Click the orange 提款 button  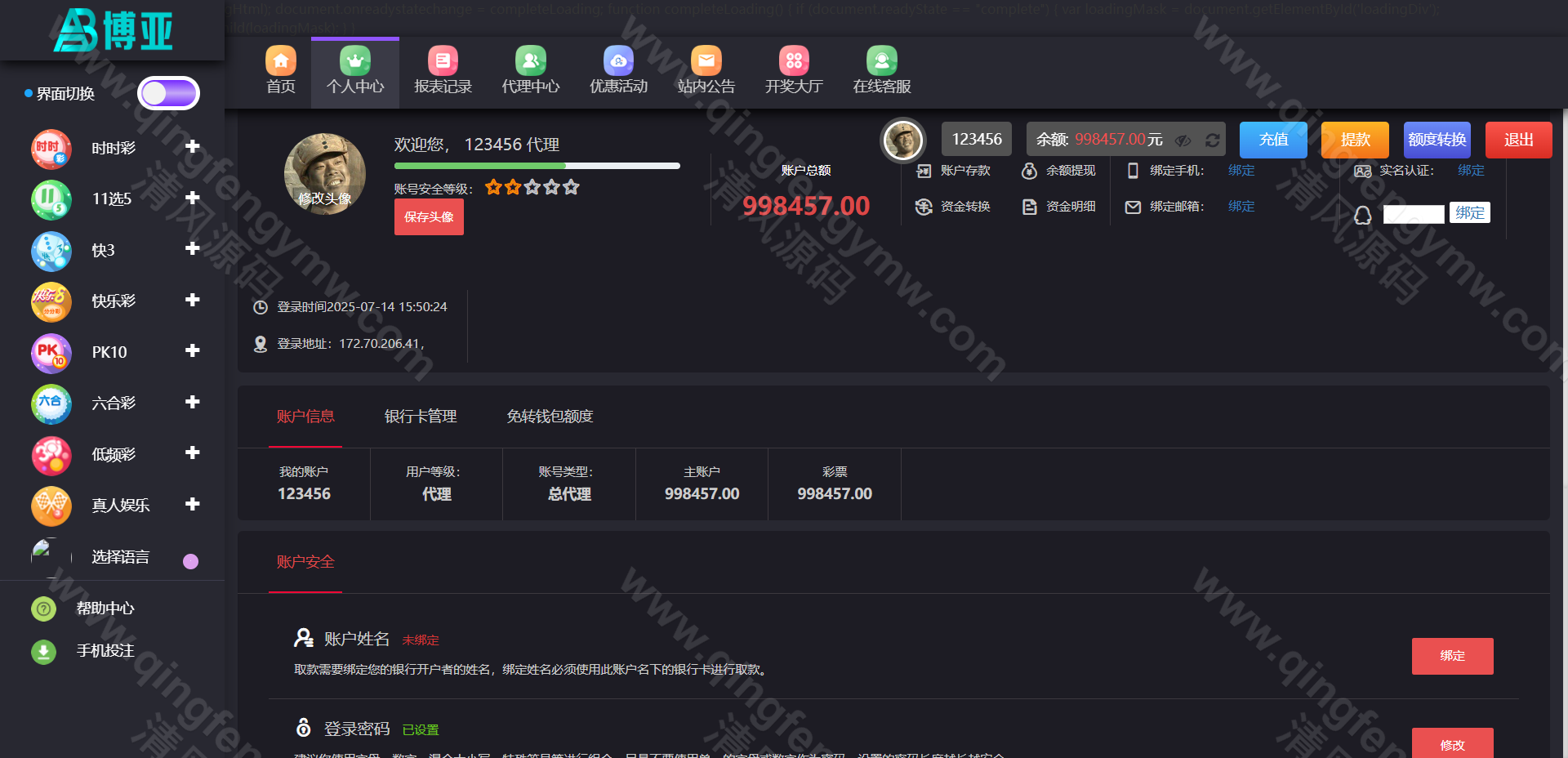point(1355,140)
